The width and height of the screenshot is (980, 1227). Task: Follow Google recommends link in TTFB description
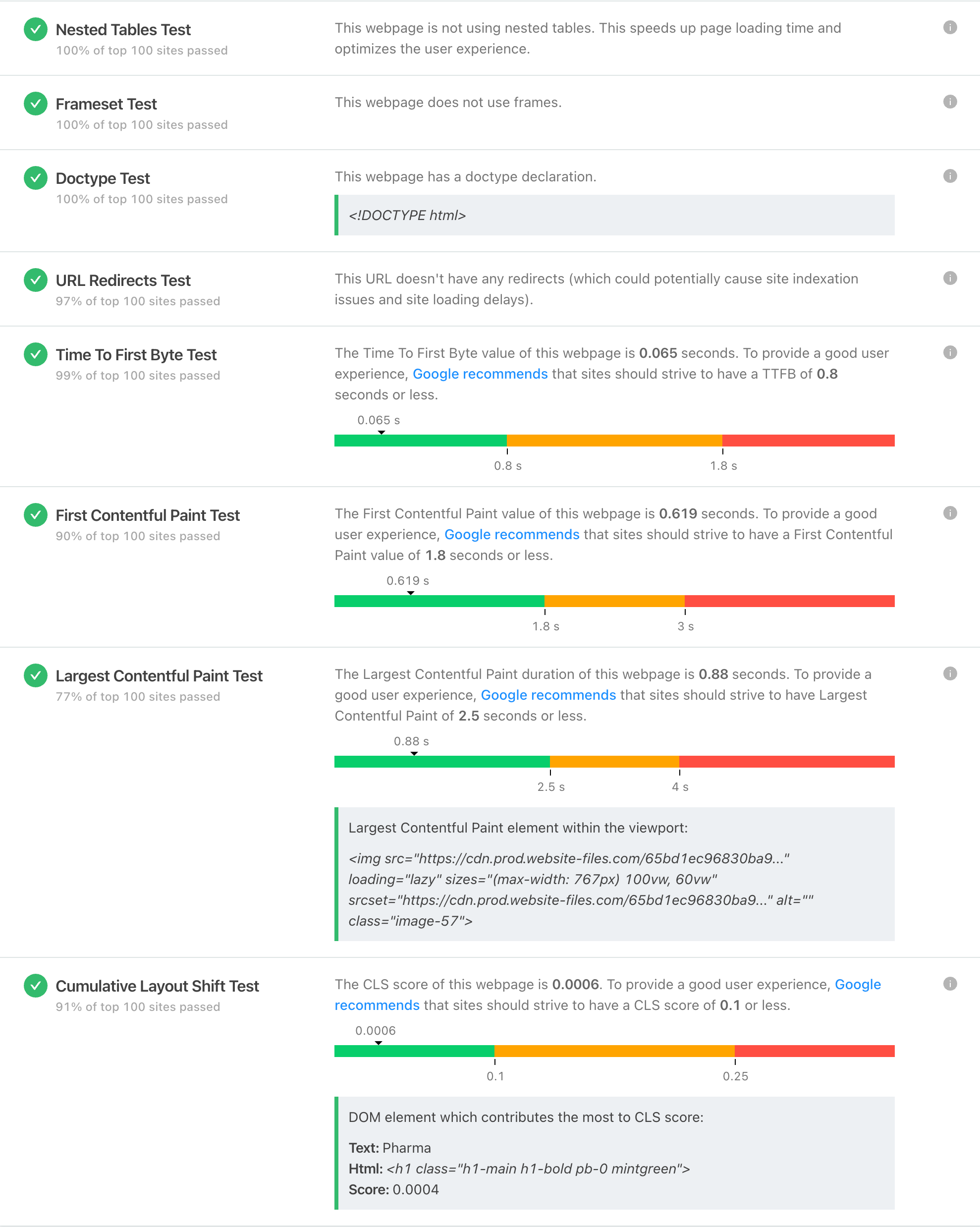click(x=480, y=374)
